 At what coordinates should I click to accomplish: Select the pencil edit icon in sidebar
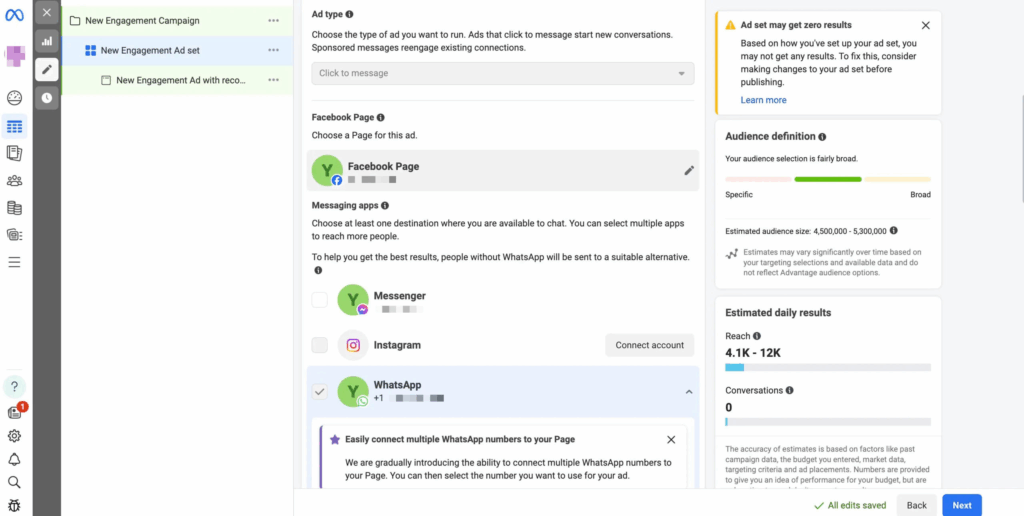pyautogui.click(x=46, y=69)
